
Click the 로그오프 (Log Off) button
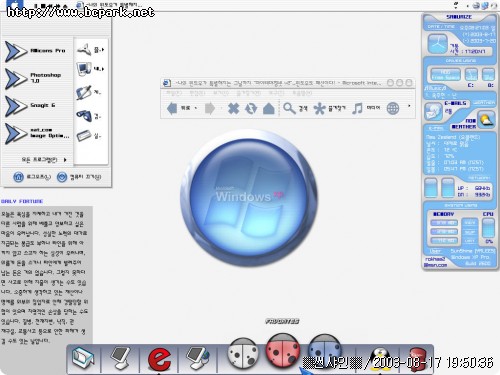click(x=32, y=177)
